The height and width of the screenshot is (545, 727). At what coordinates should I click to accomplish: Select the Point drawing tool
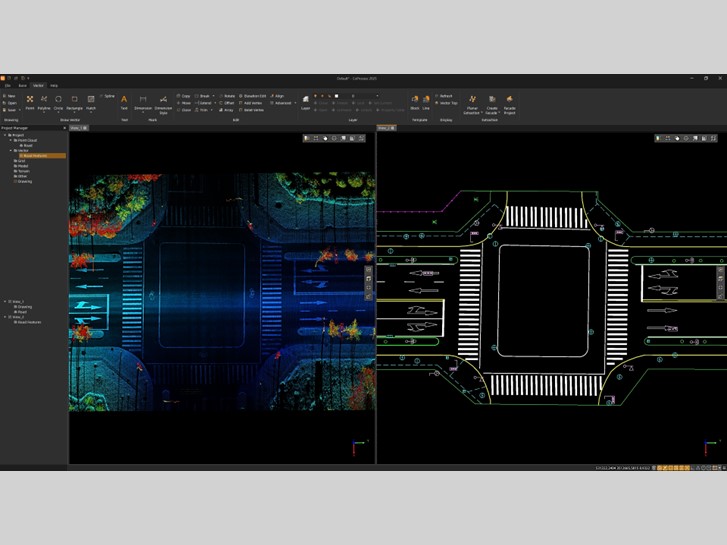tap(30, 102)
